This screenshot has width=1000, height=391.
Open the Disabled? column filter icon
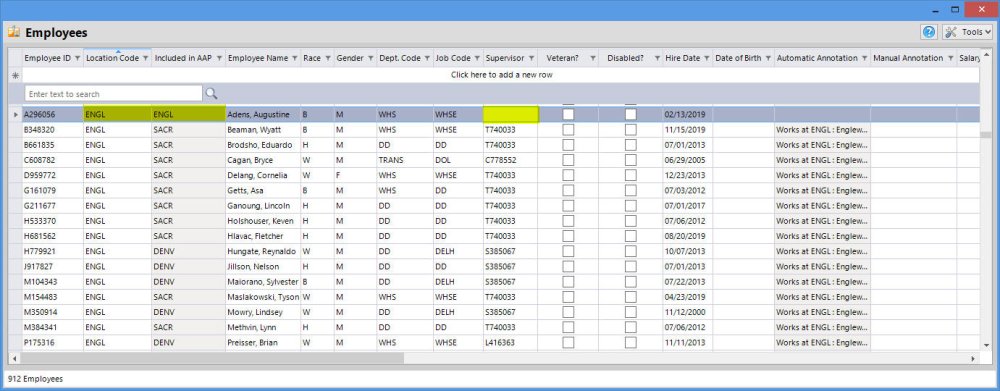[x=657, y=58]
